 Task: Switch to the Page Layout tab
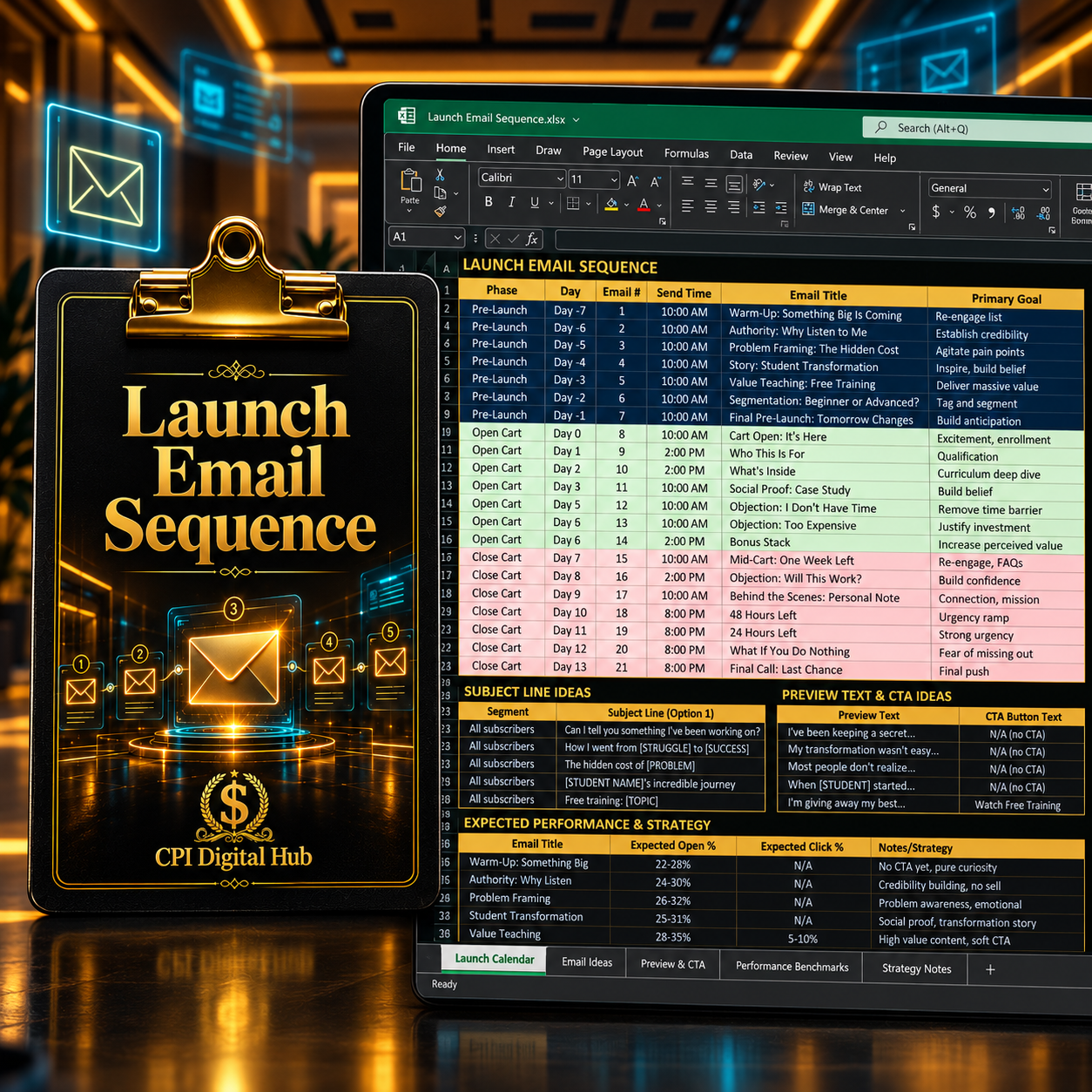pos(613,152)
